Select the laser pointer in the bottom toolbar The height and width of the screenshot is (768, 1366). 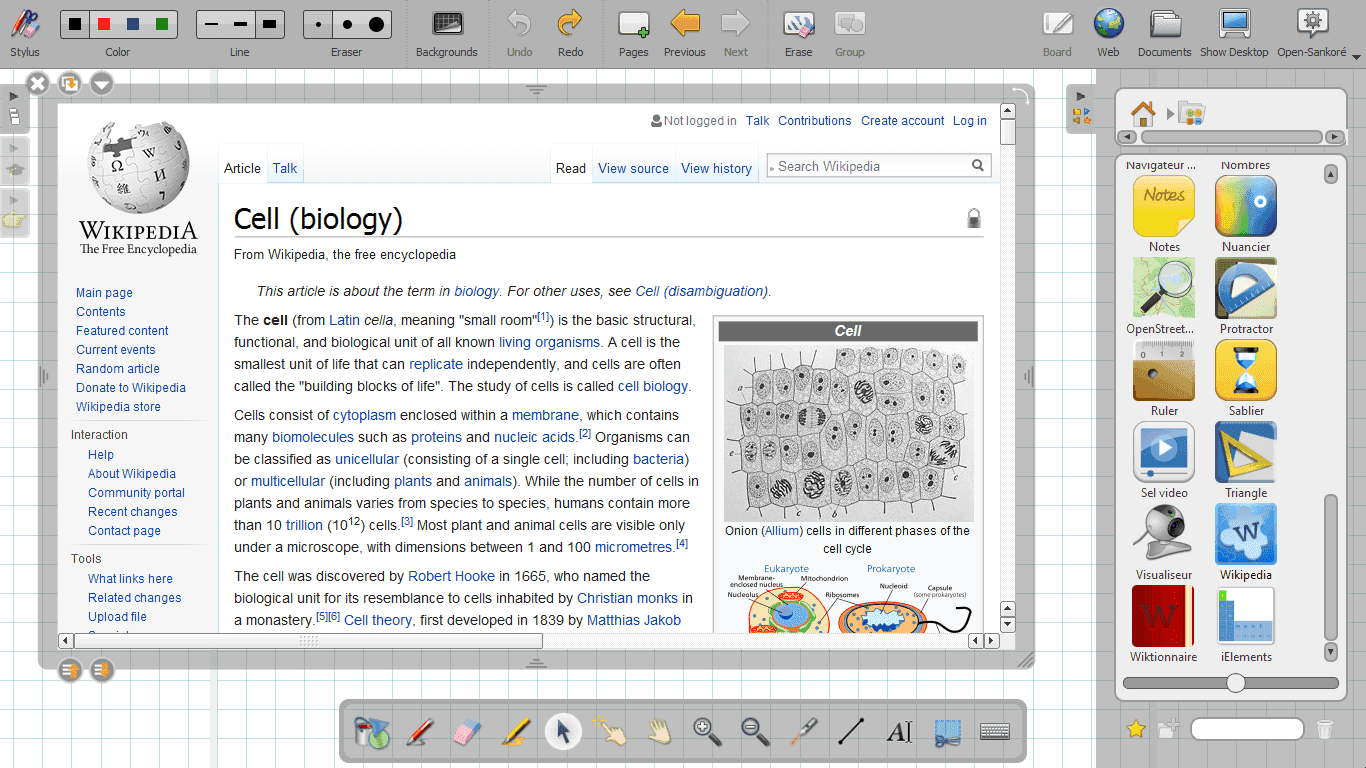tap(803, 731)
